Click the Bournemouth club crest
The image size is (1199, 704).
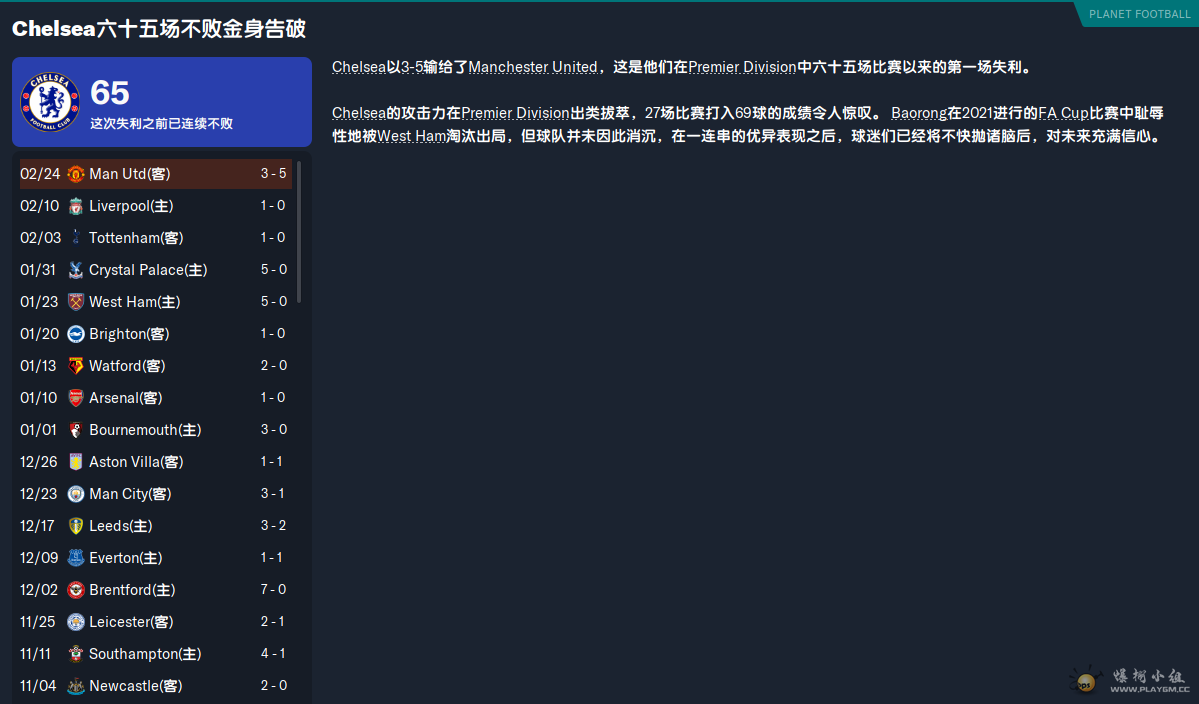(76, 430)
